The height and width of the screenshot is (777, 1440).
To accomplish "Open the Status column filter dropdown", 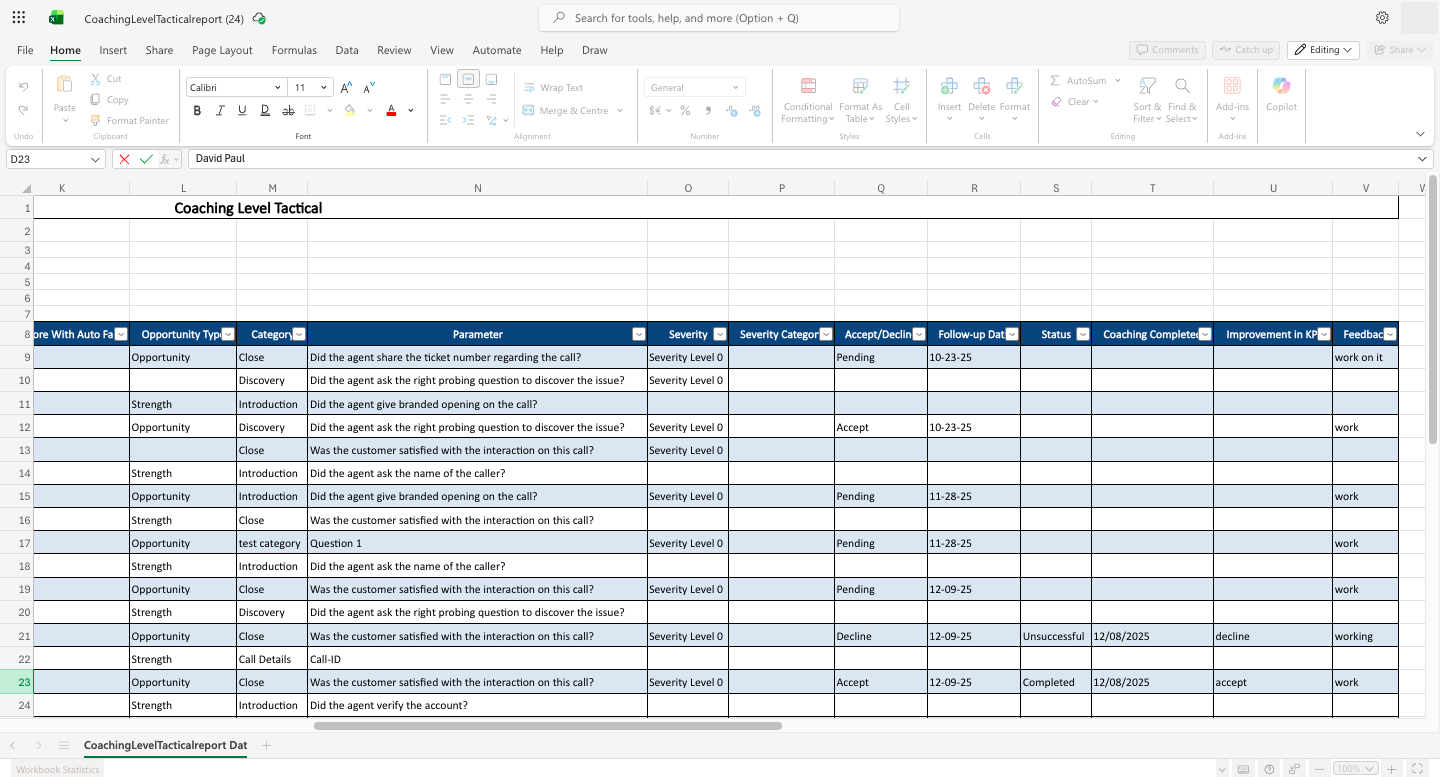I will [1083, 334].
